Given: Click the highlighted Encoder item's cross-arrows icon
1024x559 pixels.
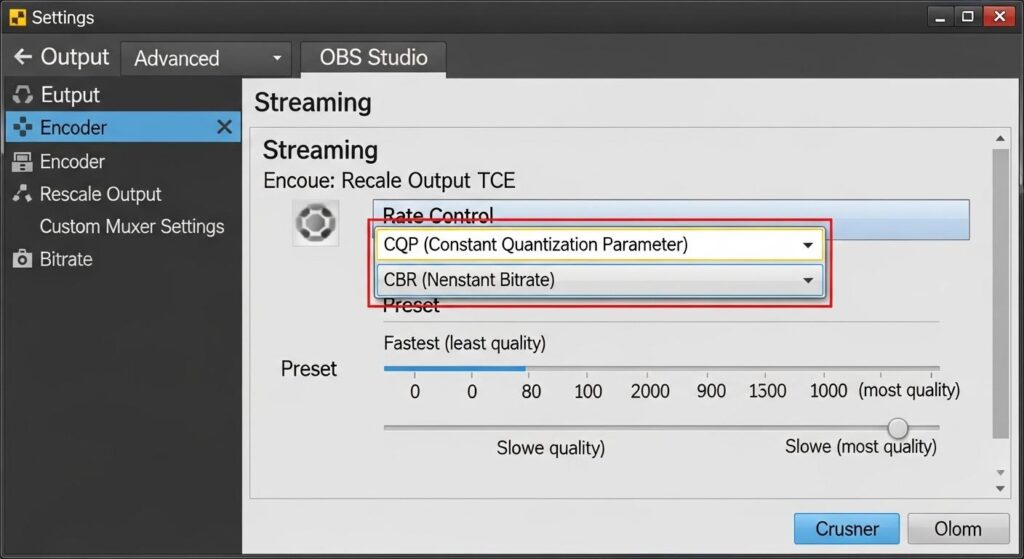Looking at the screenshot, I should tap(22, 127).
